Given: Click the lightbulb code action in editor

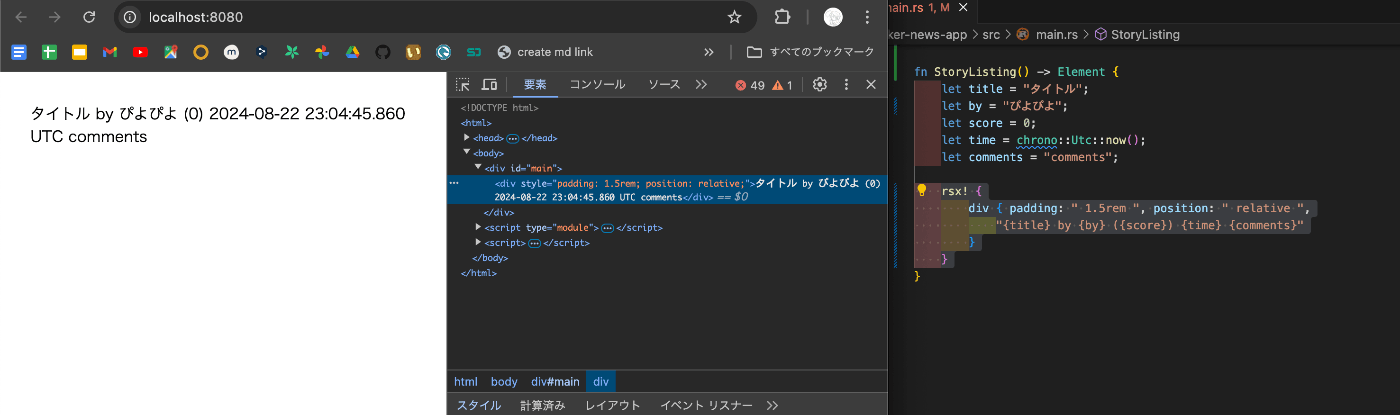Looking at the screenshot, I should click(x=923, y=190).
